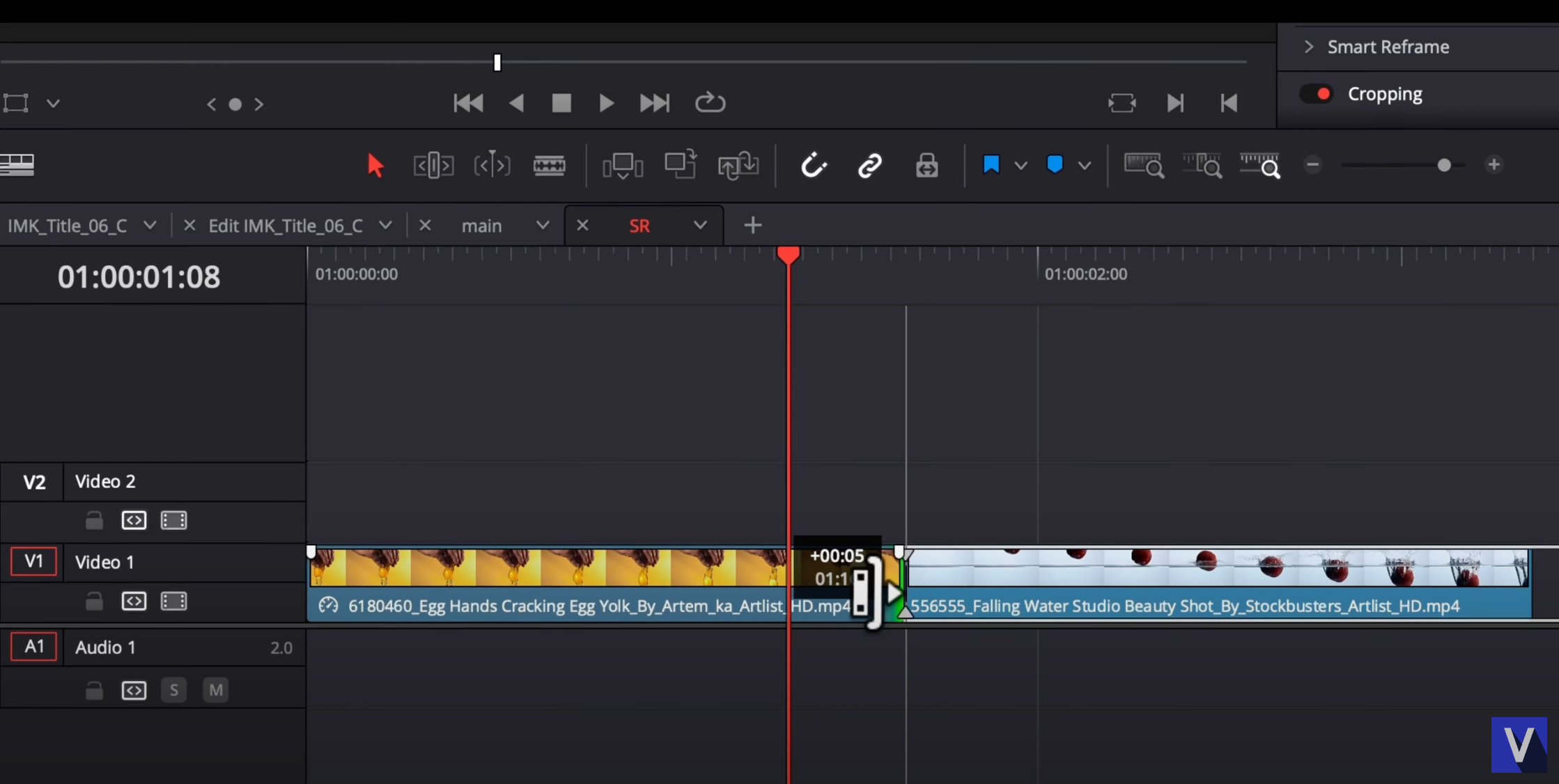Mute Audio 1 track with M
Screen dimensions: 1559x784
[x=216, y=690]
